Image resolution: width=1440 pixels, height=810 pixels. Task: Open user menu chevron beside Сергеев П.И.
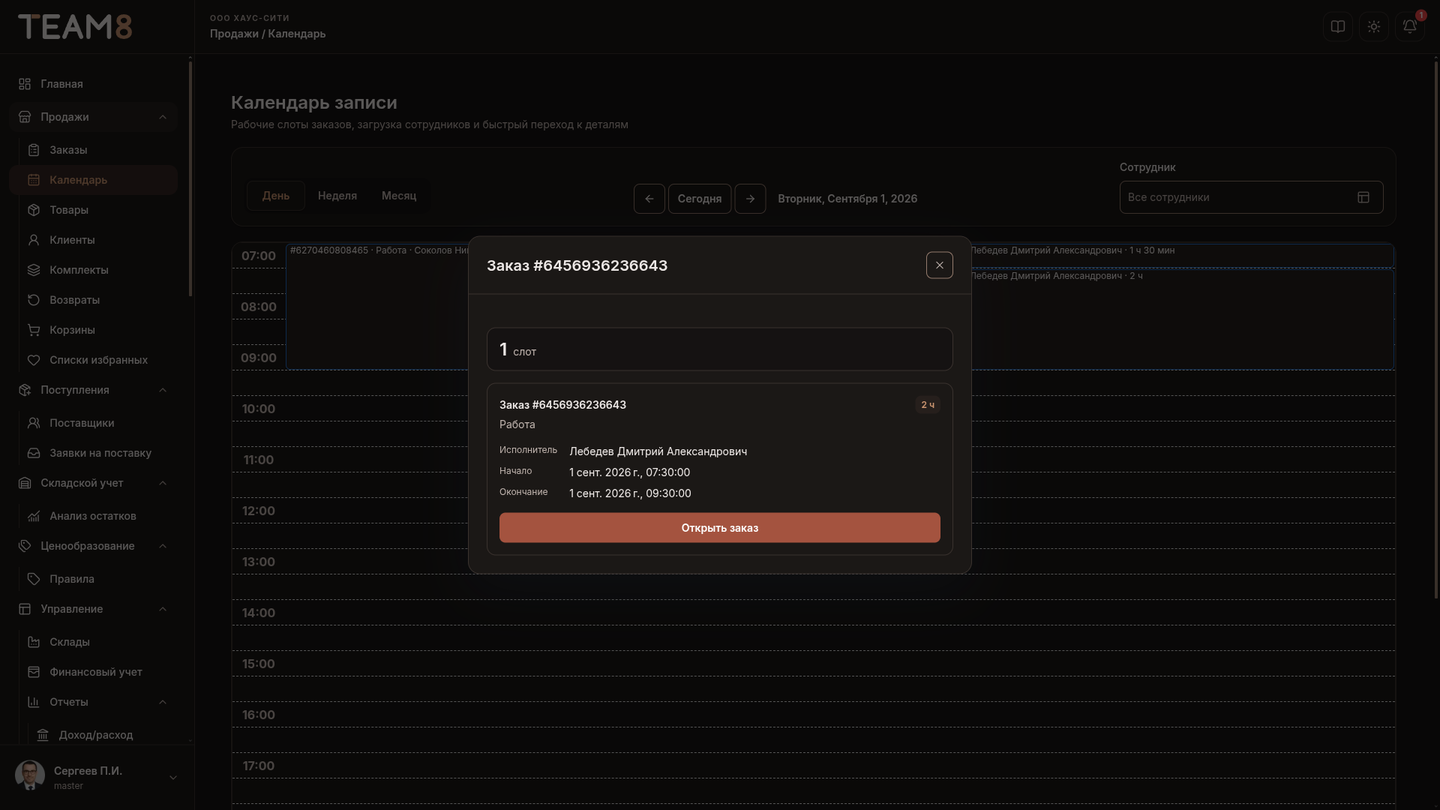click(x=172, y=777)
